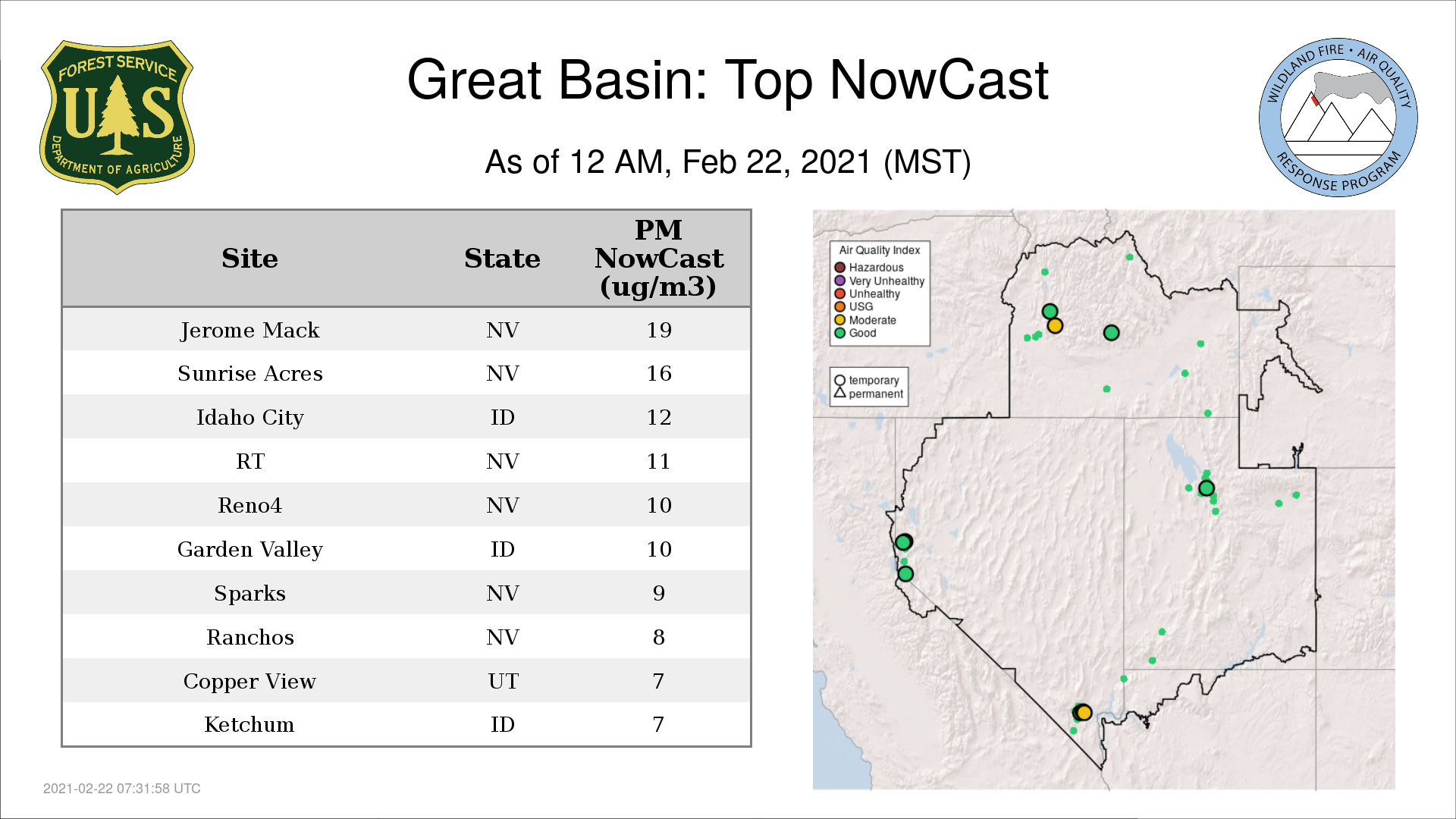1456x819 pixels.
Task: Click the Wildland Fire Air Quality Response Program logo
Action: point(1338,118)
